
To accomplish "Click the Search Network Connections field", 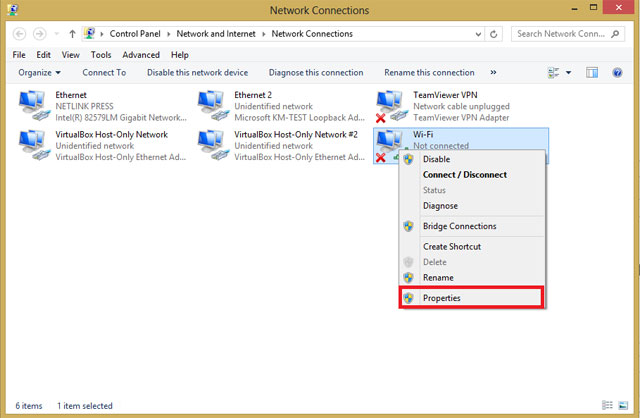I will click(x=568, y=34).
